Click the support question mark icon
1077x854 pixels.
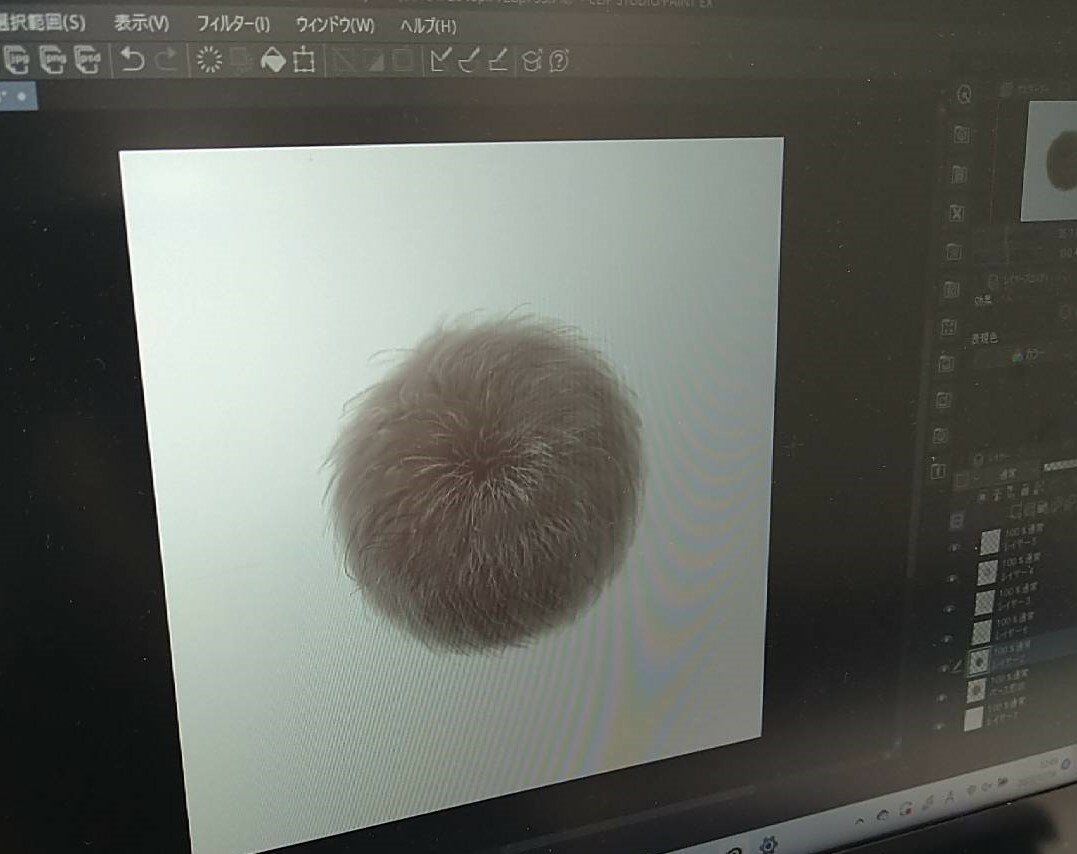pos(558,62)
